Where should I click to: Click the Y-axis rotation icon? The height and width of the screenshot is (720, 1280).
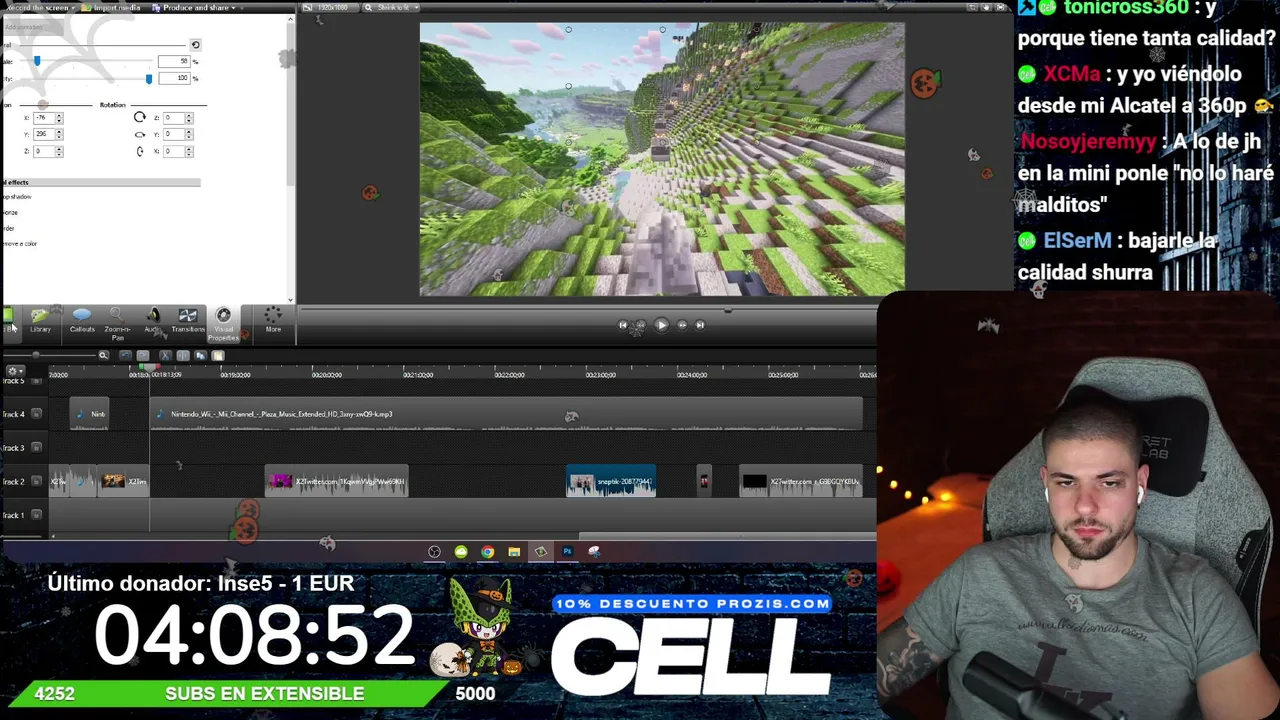(x=139, y=134)
